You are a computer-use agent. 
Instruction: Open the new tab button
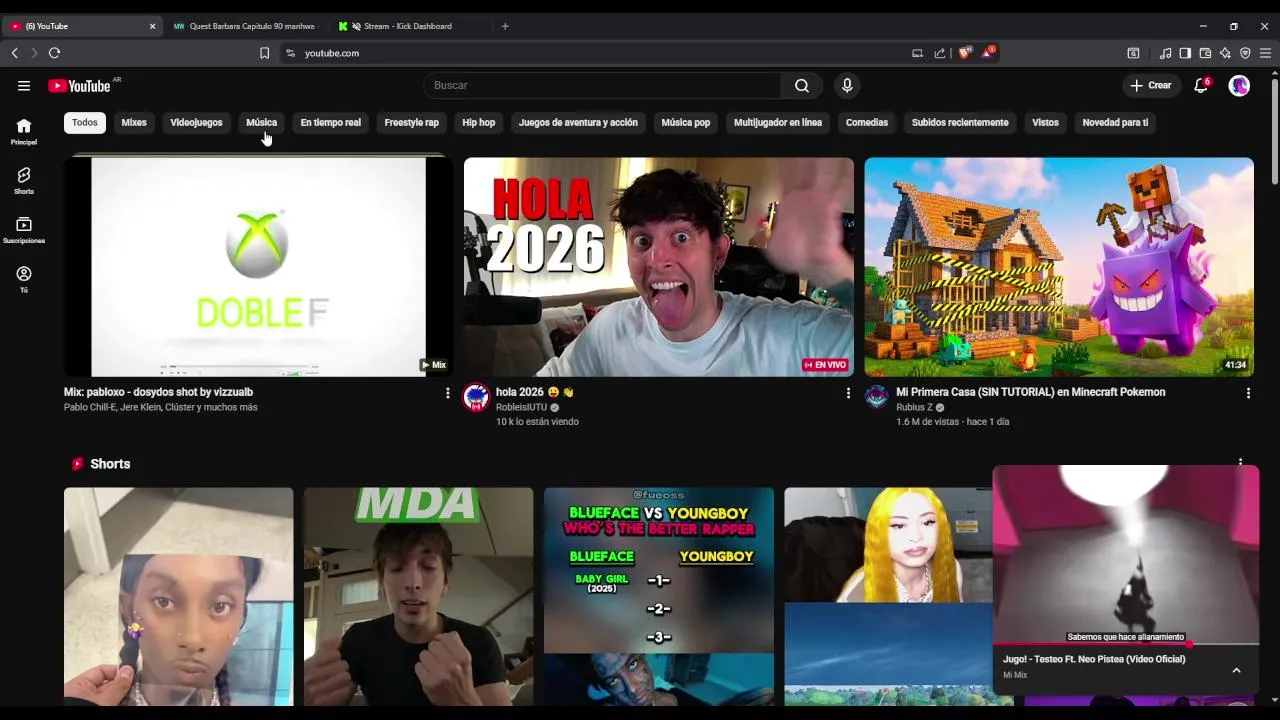505,26
